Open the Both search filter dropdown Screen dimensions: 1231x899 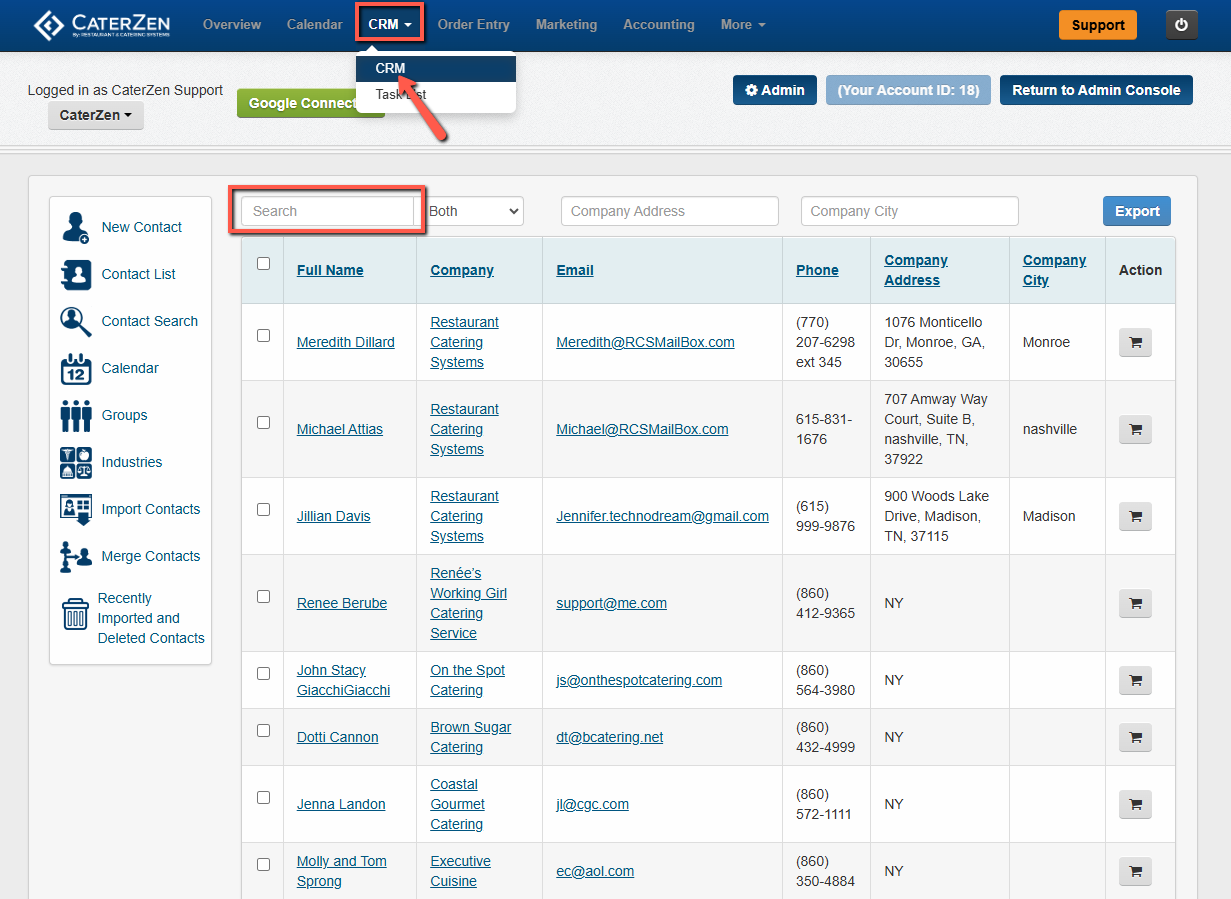pyautogui.click(x=474, y=211)
